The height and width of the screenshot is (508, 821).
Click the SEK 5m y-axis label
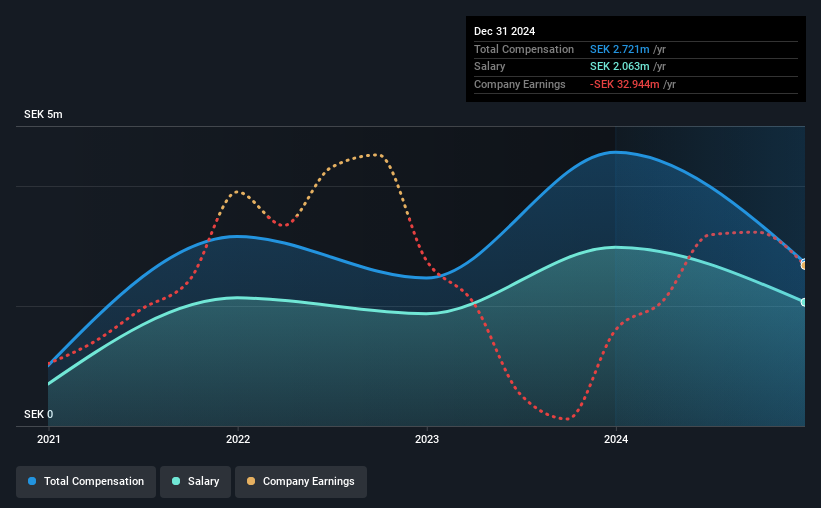tap(43, 114)
